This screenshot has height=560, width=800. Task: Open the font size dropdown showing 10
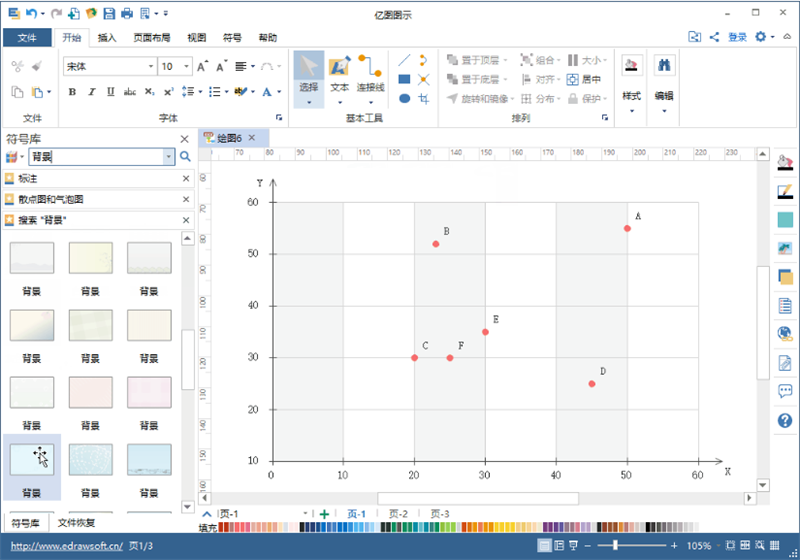tap(186, 66)
